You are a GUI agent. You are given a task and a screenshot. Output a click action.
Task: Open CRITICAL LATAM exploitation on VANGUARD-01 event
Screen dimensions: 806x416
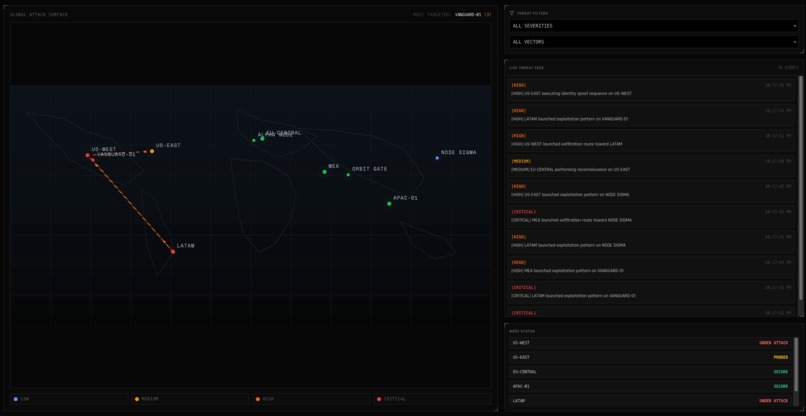[651, 291]
